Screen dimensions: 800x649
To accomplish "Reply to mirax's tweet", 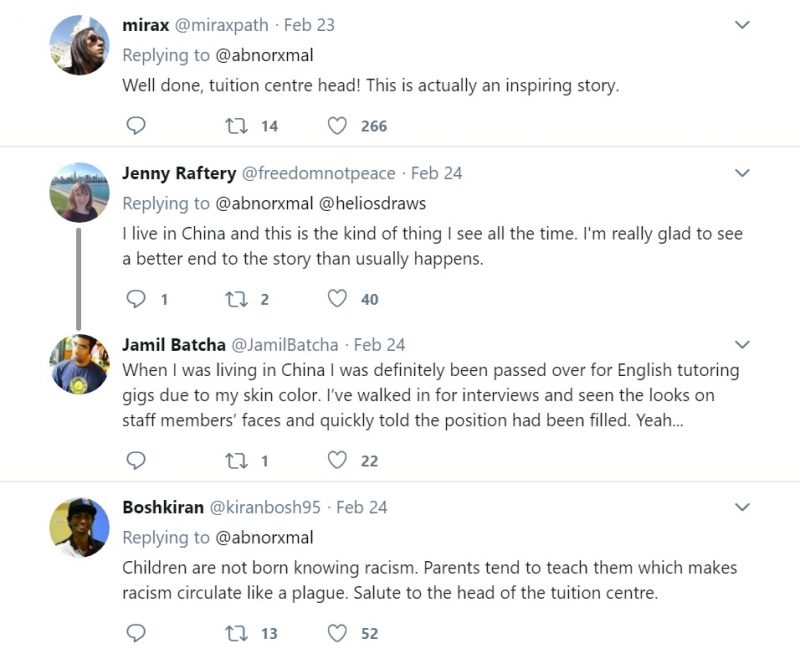I will 136,126.
